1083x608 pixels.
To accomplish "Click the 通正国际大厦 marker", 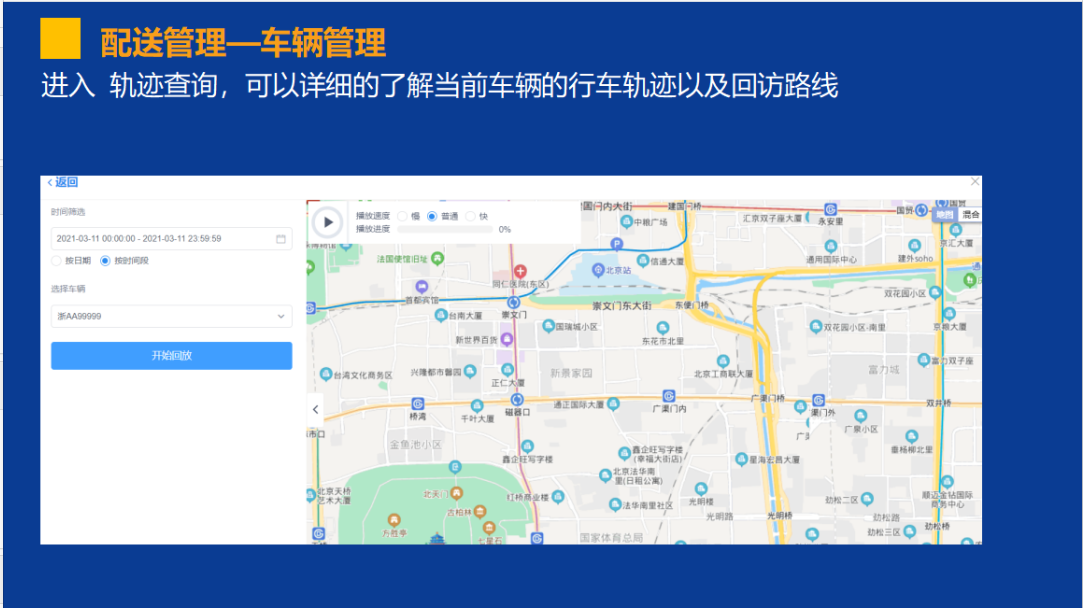I will (x=613, y=404).
